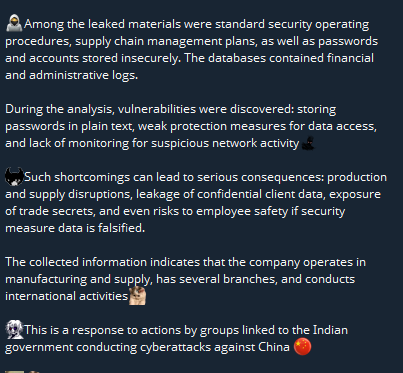403x373 pixels.
Task: Click the phrase 'financial and administrative logs' line
Action: point(71,75)
